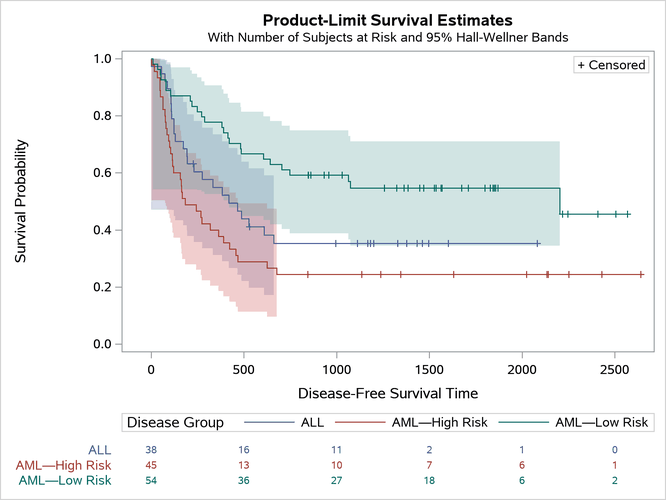Click the 1500 tick on x-axis
The width and height of the screenshot is (666, 500).
pos(429,368)
